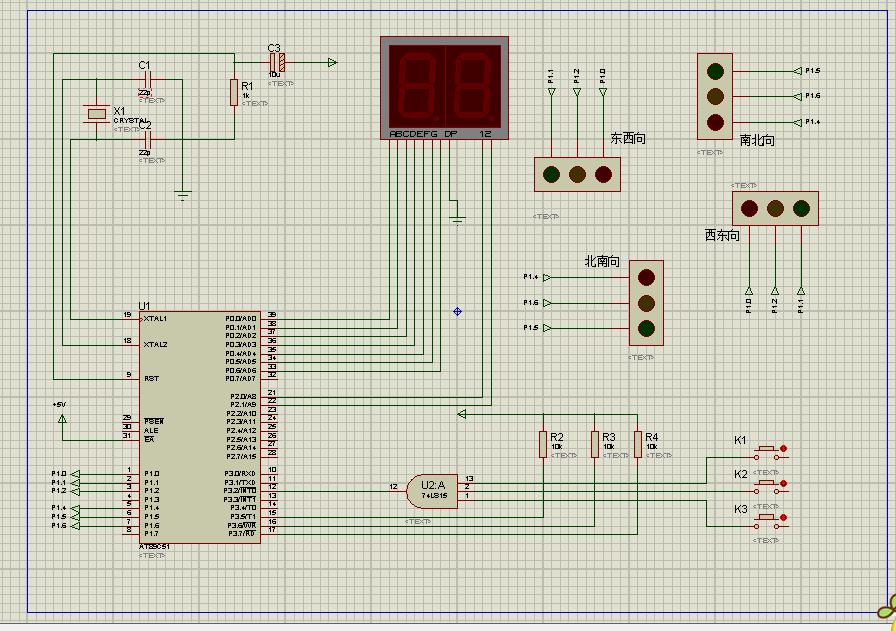Click P1.1 terminal above 东西向 light
Image resolution: width=896 pixels, height=631 pixels.
click(x=551, y=91)
